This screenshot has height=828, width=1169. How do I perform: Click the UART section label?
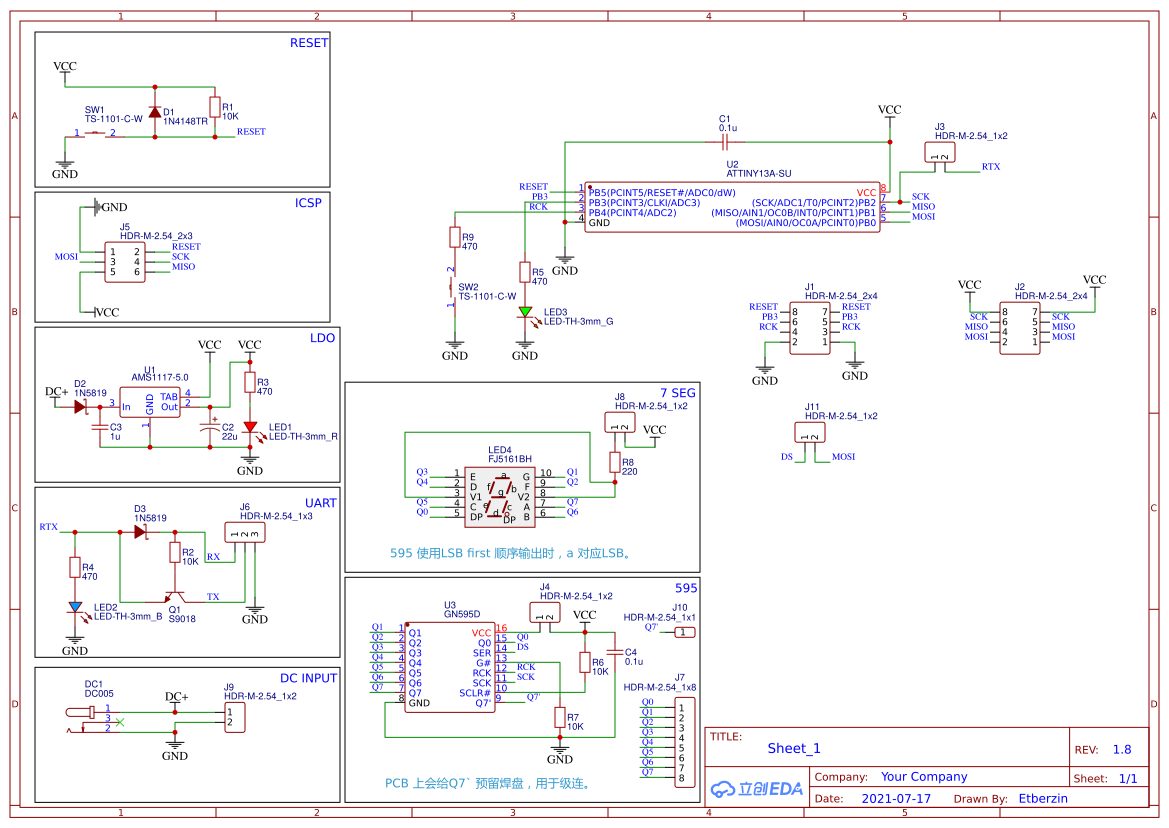click(x=320, y=503)
